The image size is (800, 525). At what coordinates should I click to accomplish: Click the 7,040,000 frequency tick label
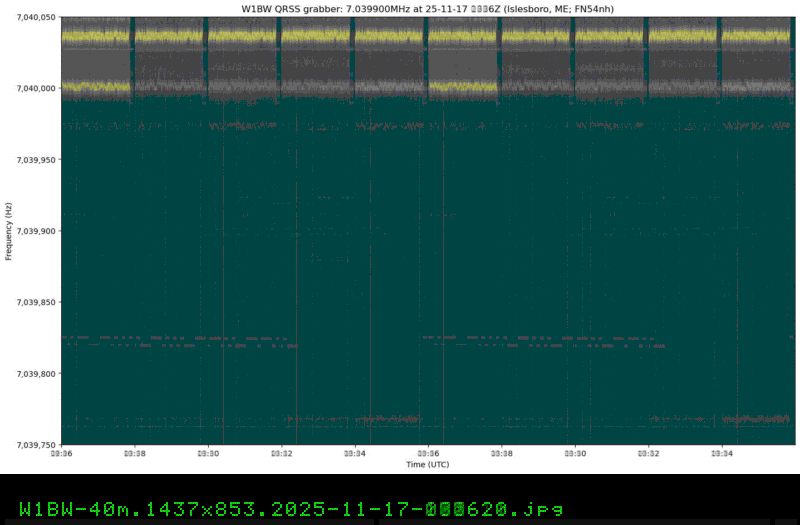(36, 88)
